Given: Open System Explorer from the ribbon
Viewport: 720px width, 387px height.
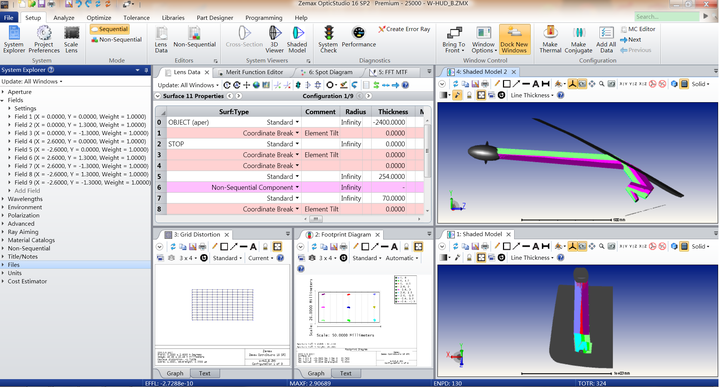Looking at the screenshot, I should (14, 39).
